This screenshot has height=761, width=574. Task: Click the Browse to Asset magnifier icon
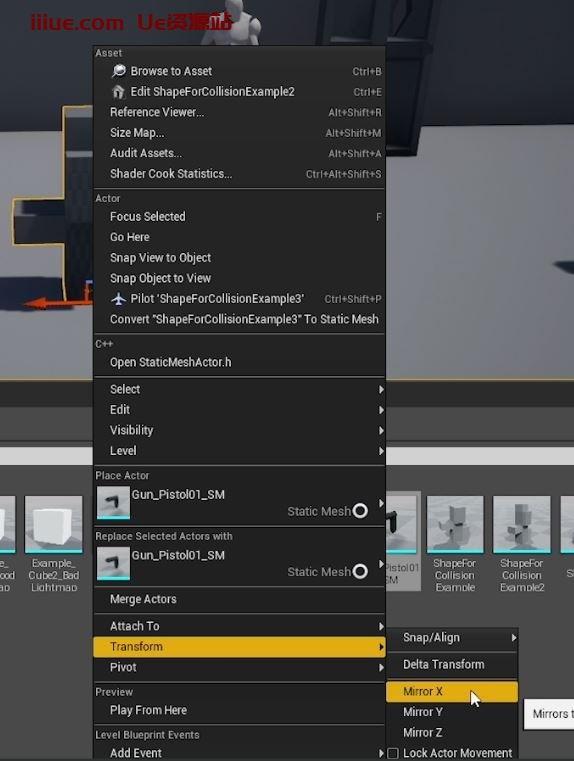(x=118, y=71)
